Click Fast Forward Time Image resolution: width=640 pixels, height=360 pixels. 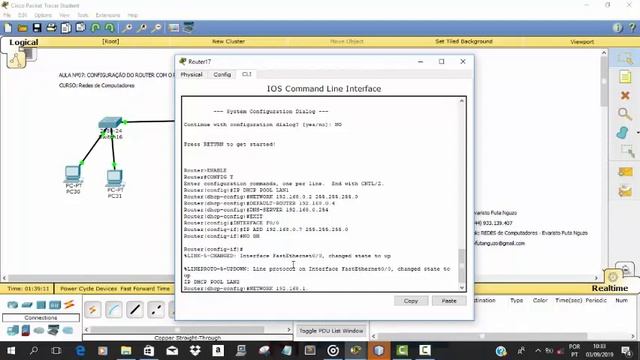pos(144,289)
